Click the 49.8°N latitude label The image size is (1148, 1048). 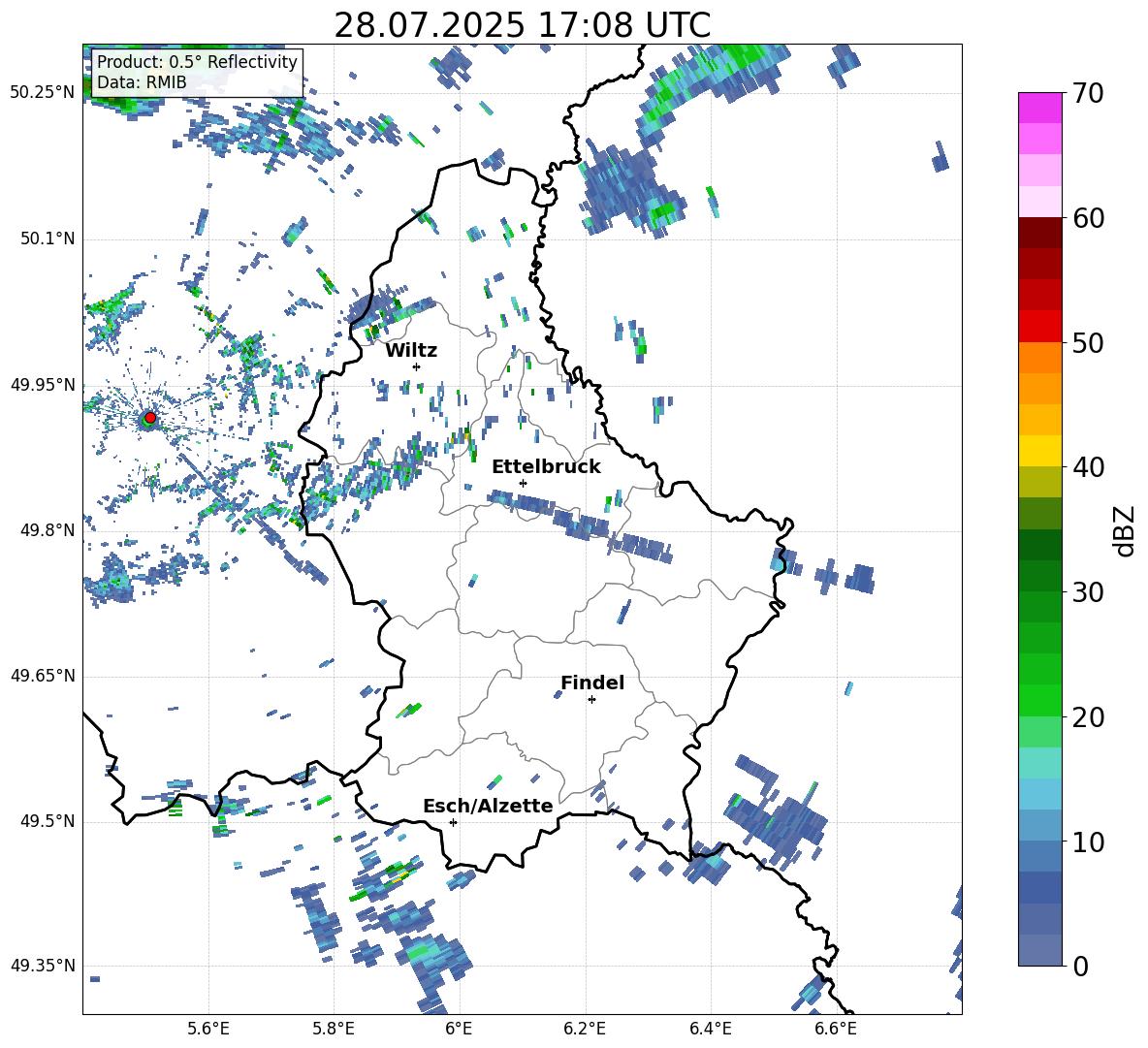[x=47, y=530]
